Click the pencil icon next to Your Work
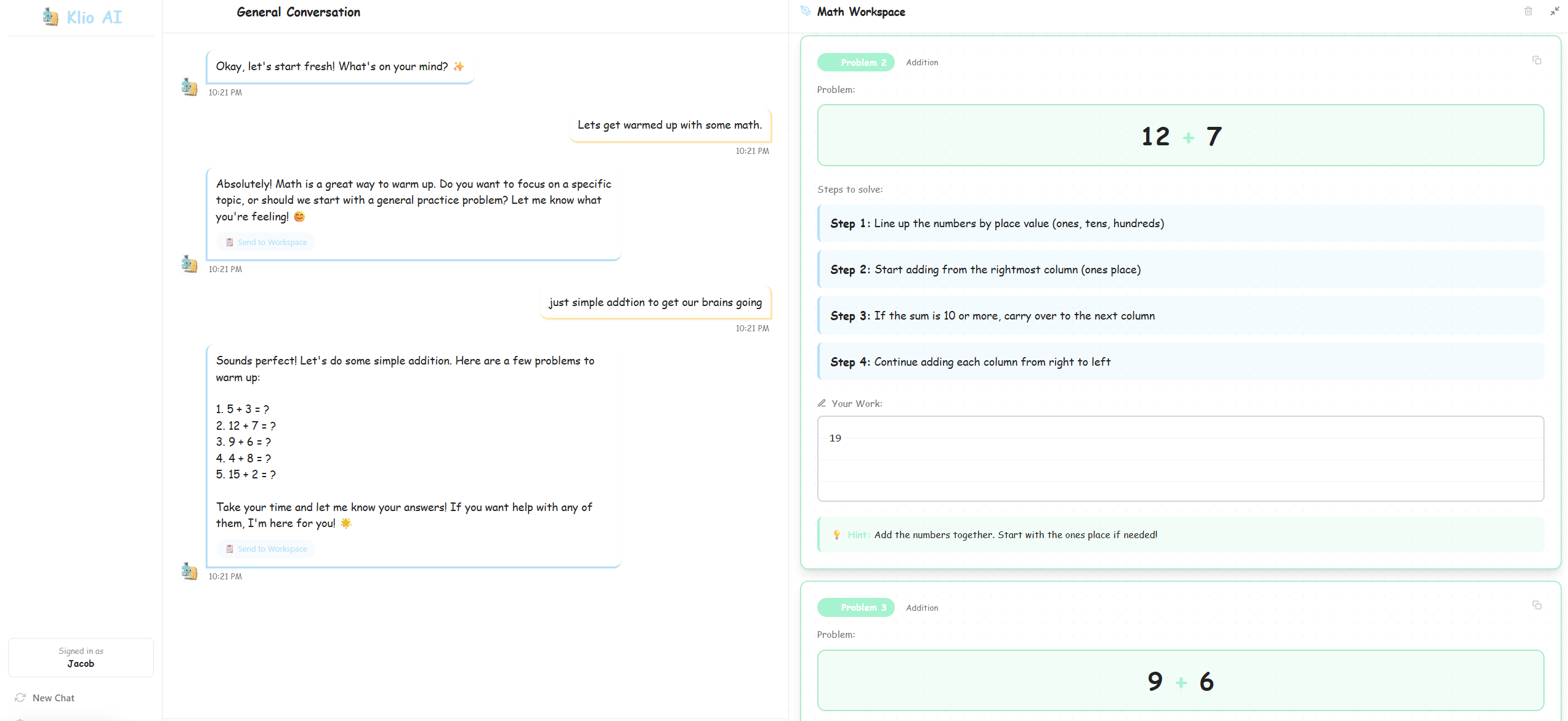The width and height of the screenshot is (1568, 721). click(822, 403)
